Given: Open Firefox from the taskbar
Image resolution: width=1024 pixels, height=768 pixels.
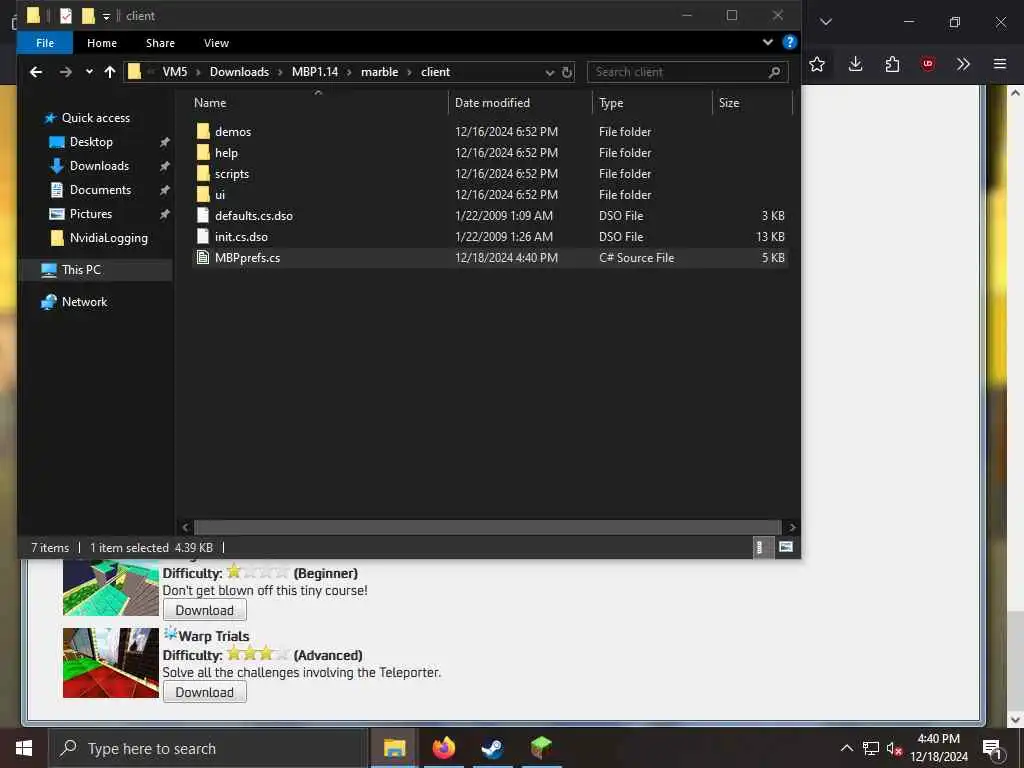Looking at the screenshot, I should tap(443, 748).
